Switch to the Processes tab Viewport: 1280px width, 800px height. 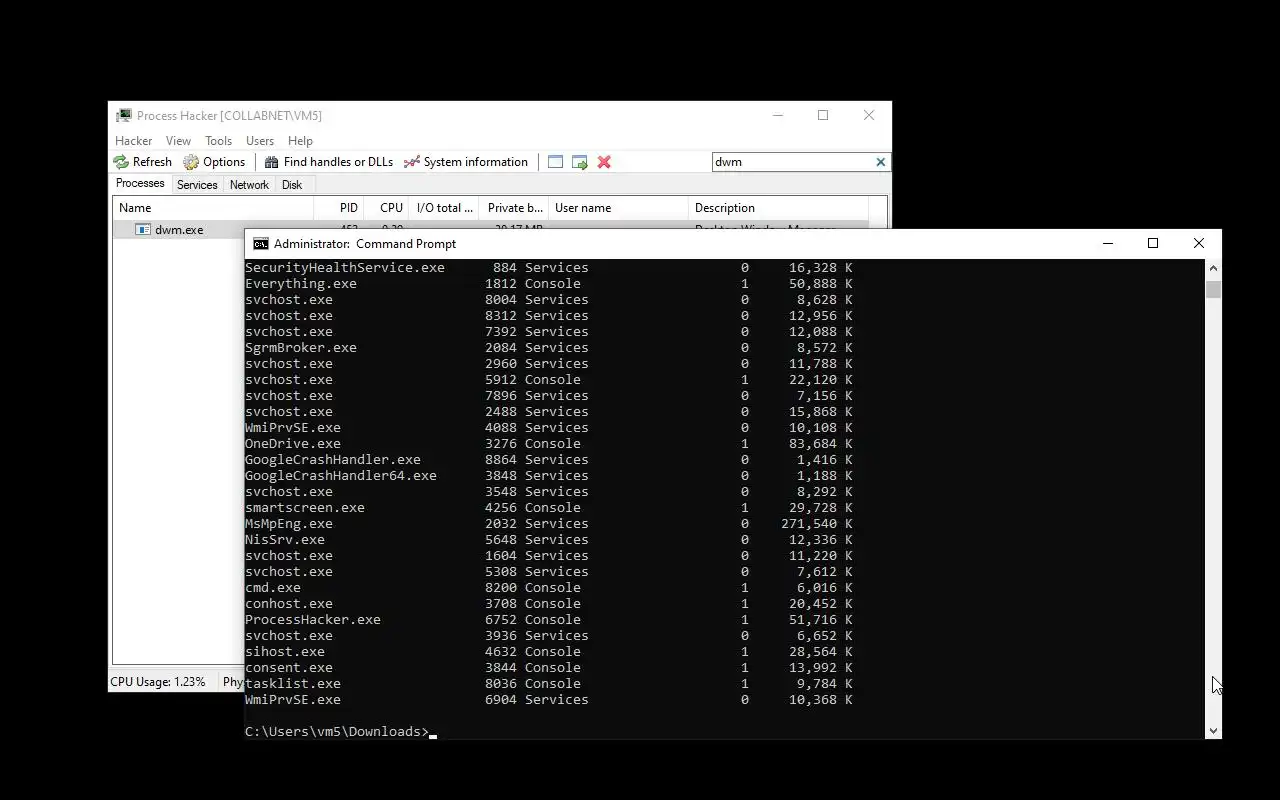(x=140, y=184)
